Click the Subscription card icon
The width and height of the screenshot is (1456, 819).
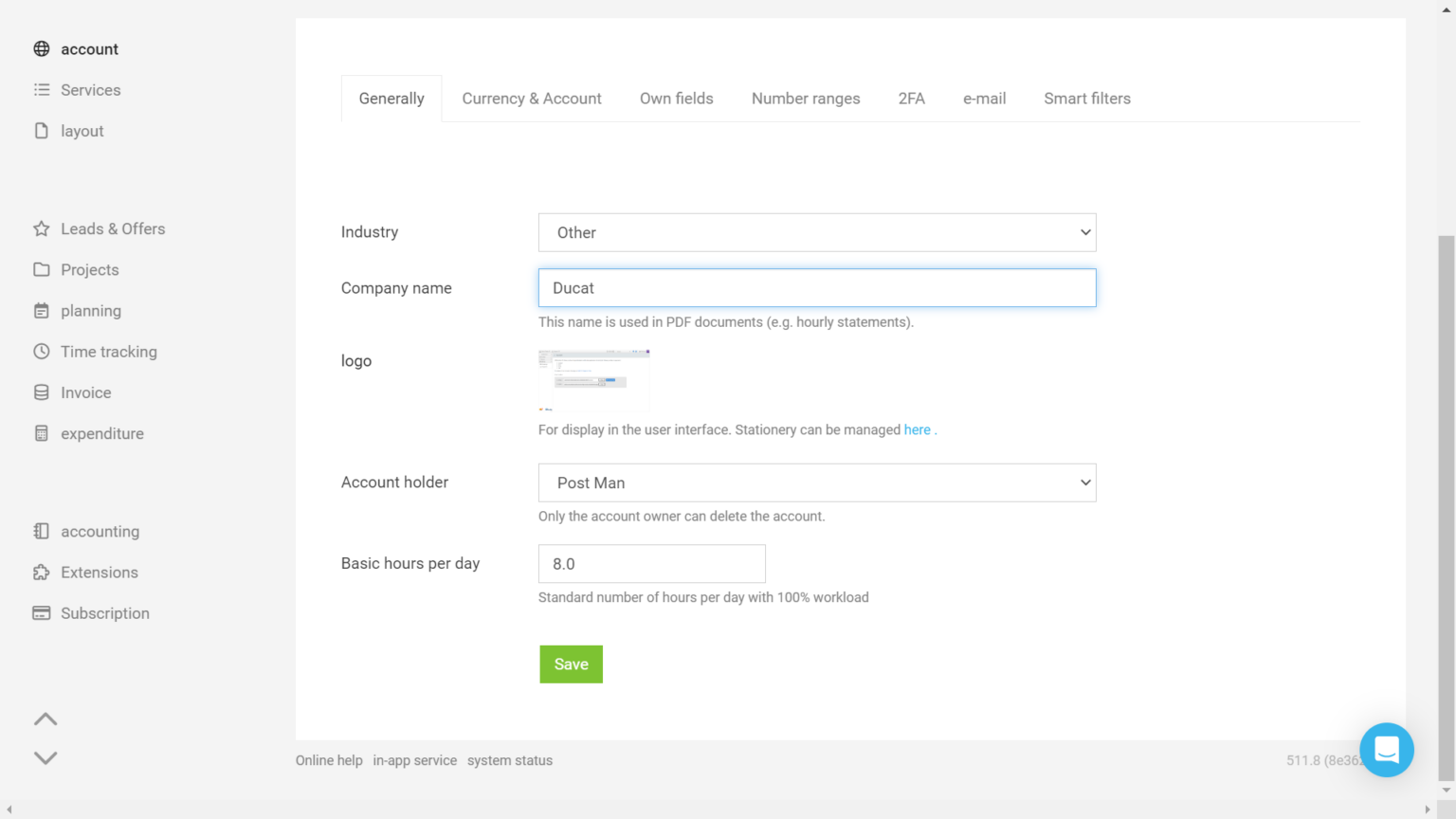pos(42,613)
